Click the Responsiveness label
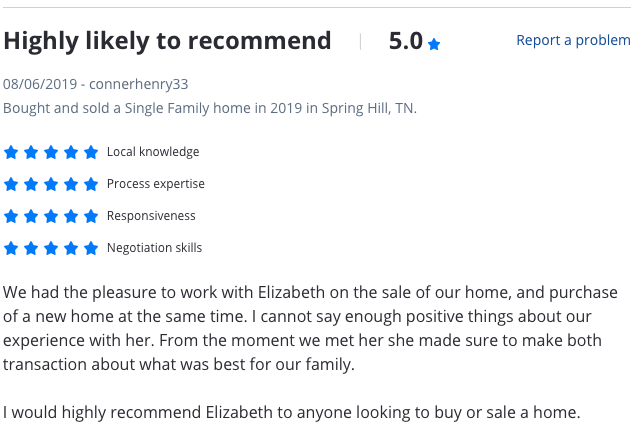The image size is (639, 435). pos(151,216)
